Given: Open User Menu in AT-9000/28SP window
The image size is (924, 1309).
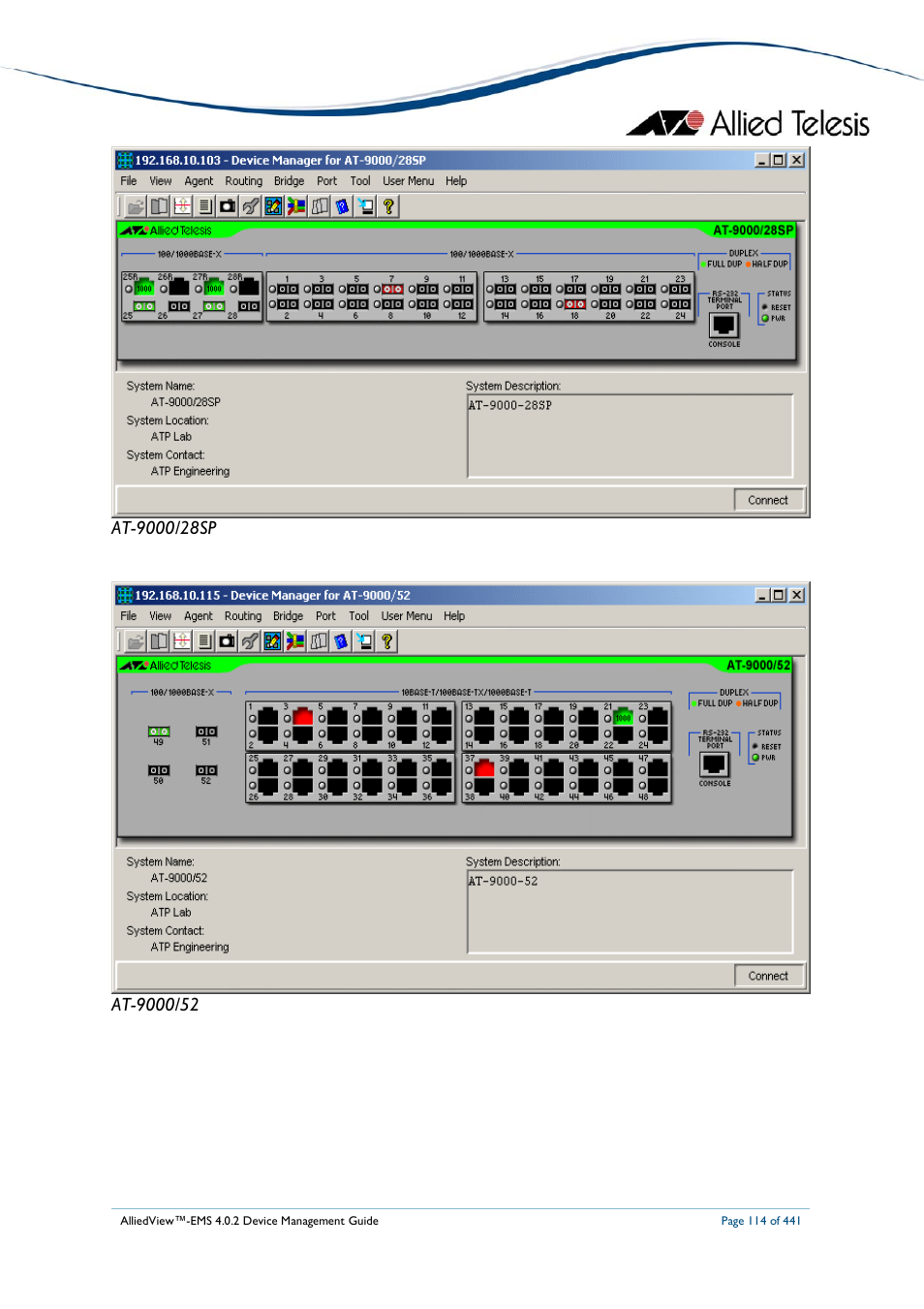Looking at the screenshot, I should (x=408, y=181).
